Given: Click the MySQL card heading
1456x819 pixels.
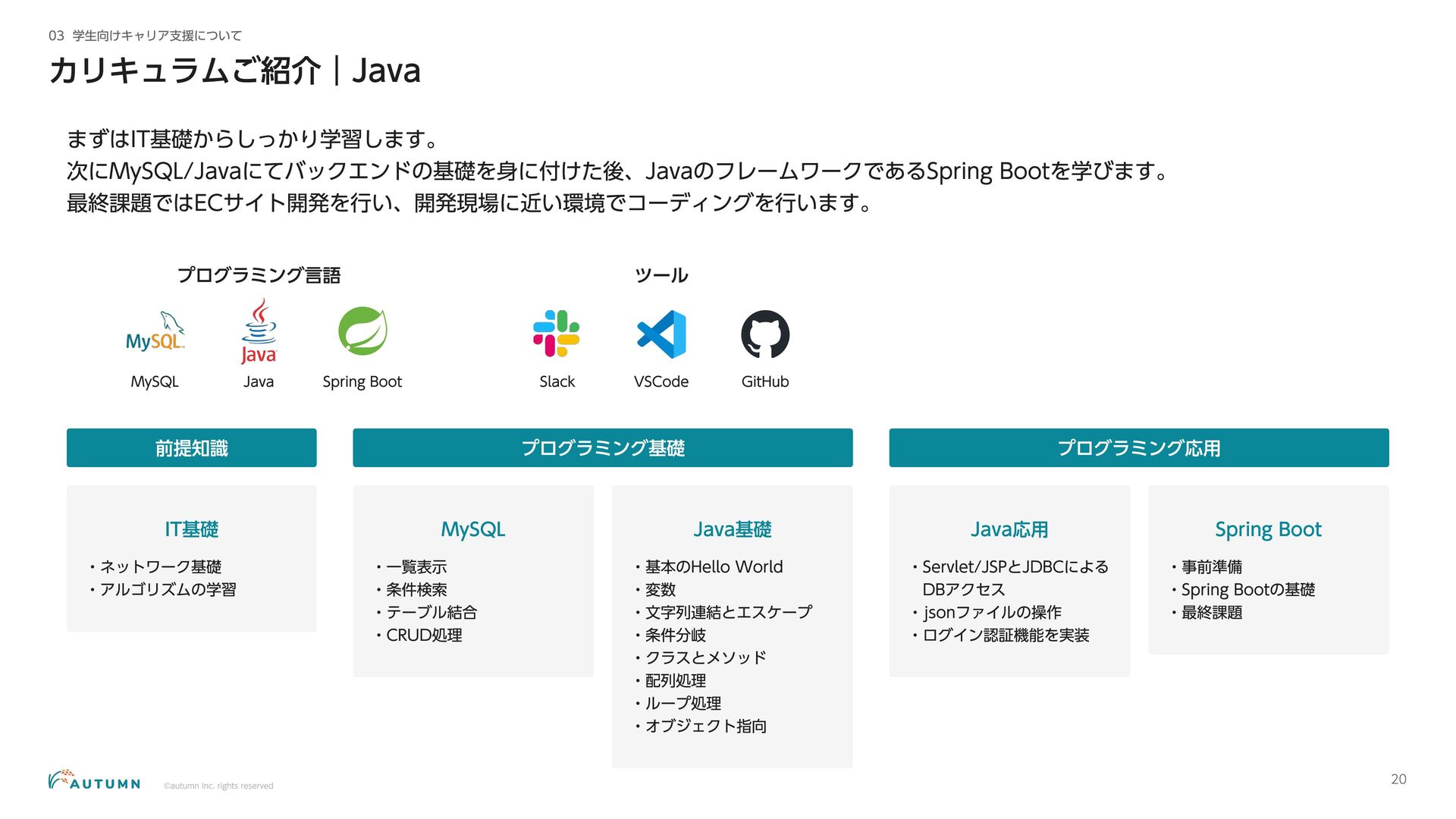Looking at the screenshot, I should coord(473,529).
